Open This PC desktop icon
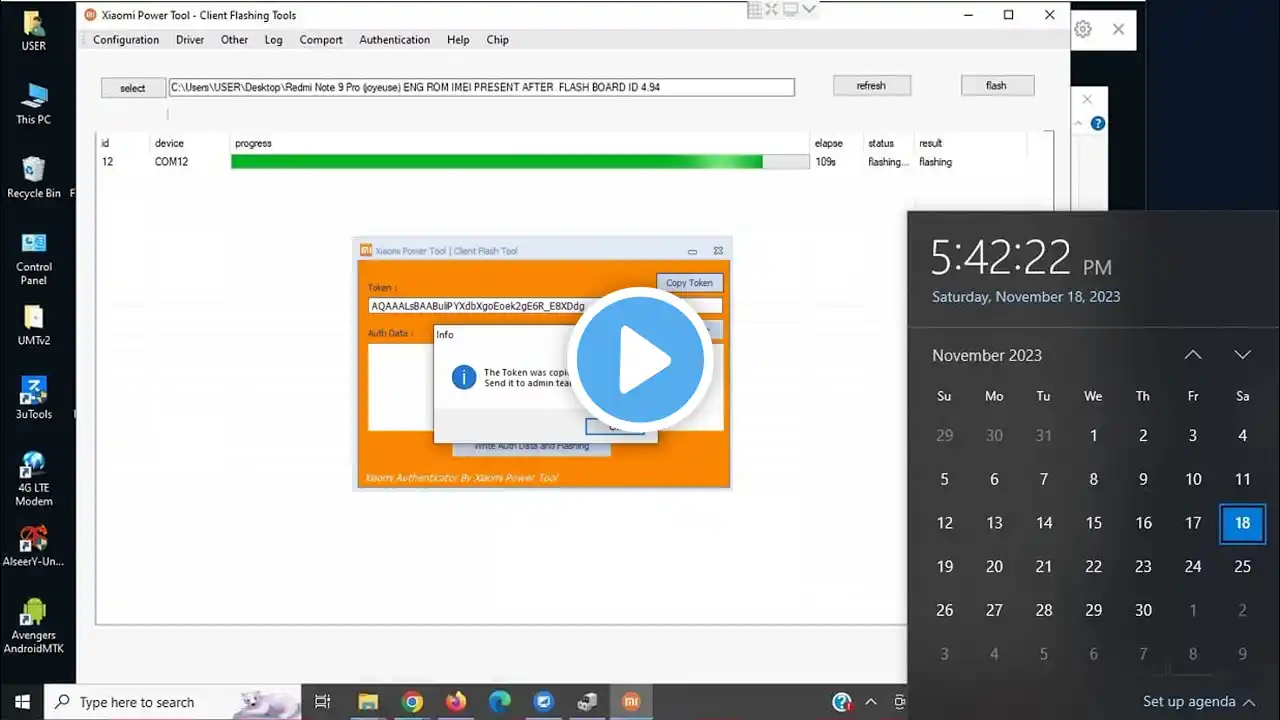1280x720 pixels. coord(33,104)
